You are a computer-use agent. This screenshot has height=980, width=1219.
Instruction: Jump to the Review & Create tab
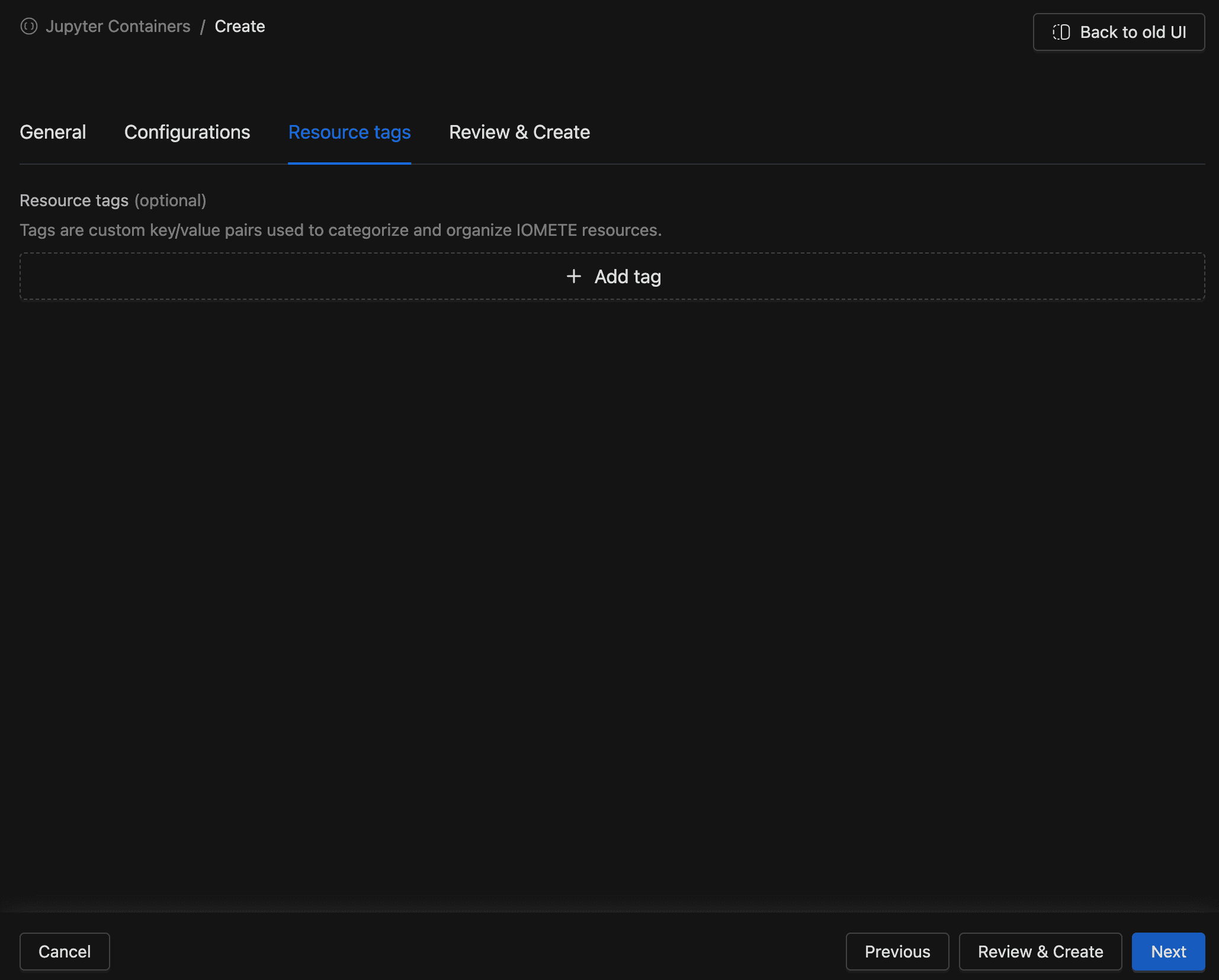(519, 132)
